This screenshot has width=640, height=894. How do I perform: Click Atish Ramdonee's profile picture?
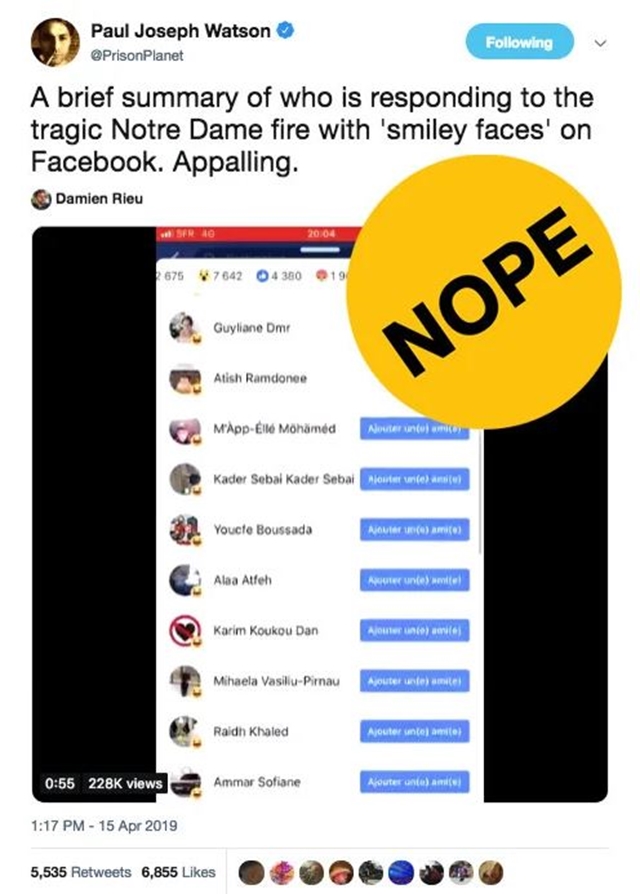[185, 379]
